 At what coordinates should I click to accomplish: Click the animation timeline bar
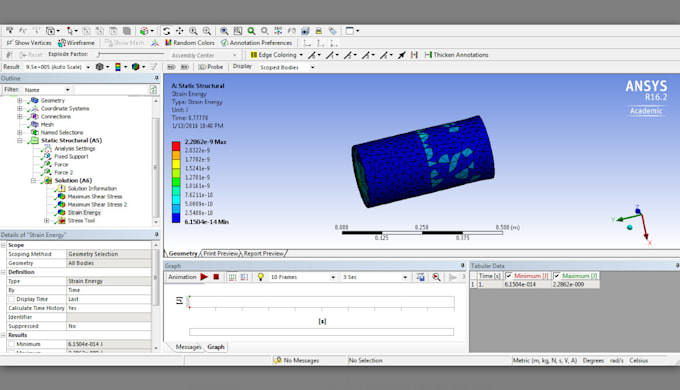pyautogui.click(x=321, y=332)
